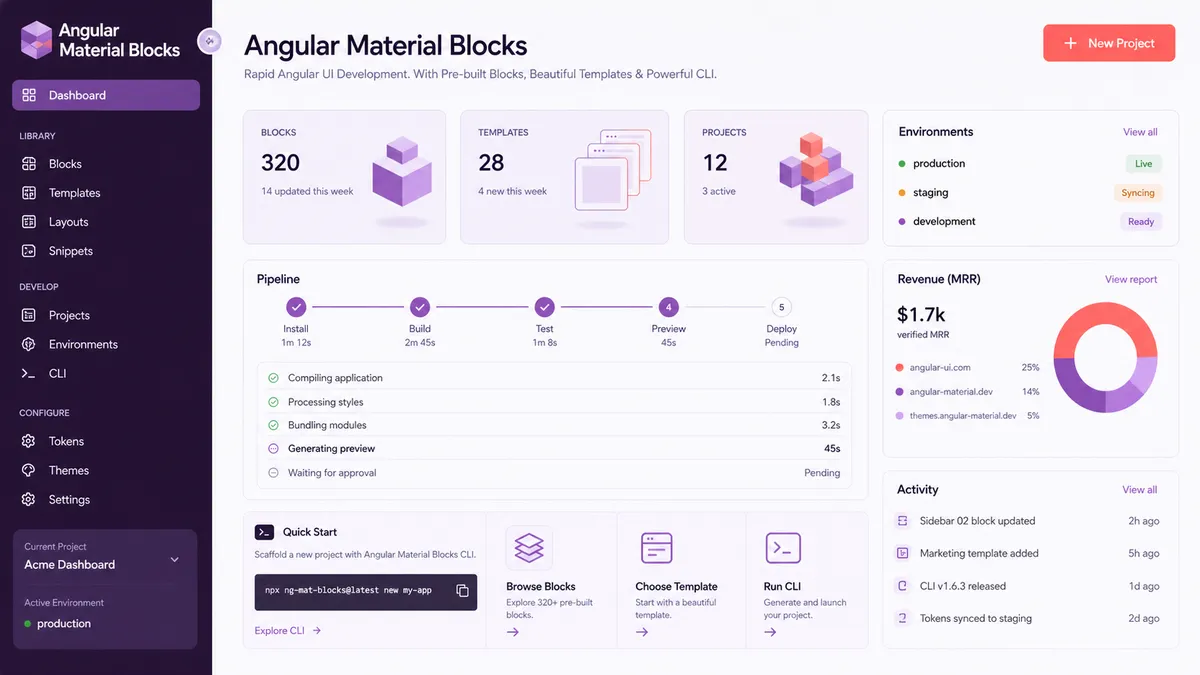1200x675 pixels.
Task: Click the Compiling application check circle
Action: tap(273, 378)
